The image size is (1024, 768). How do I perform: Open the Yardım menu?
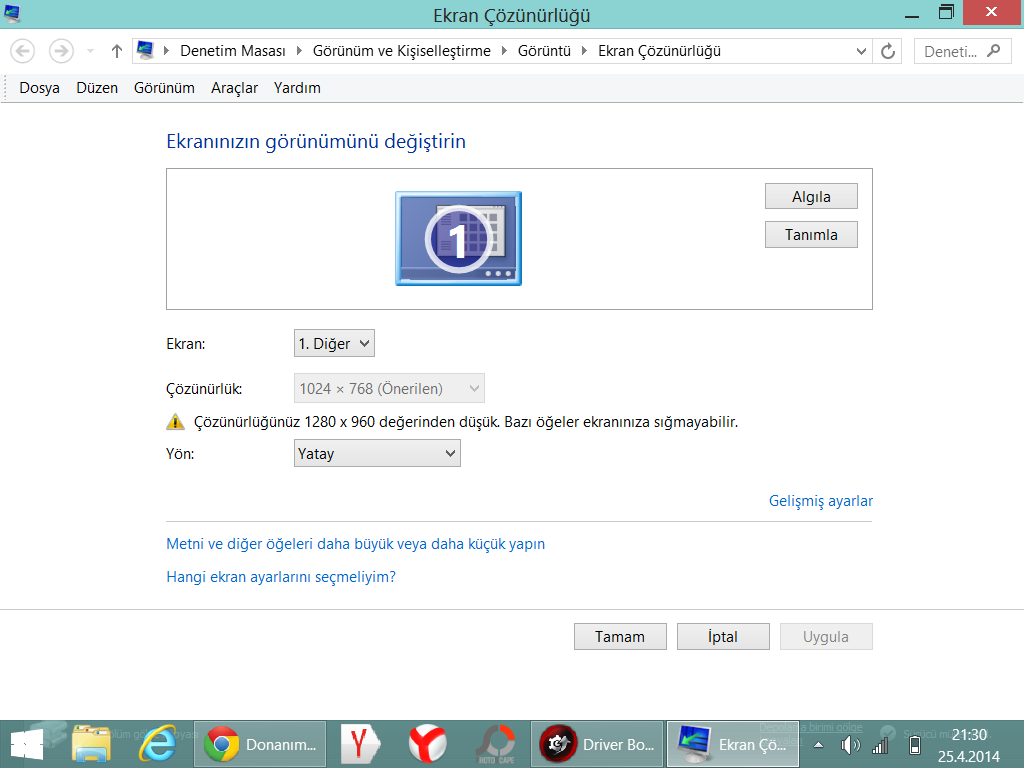(x=297, y=88)
